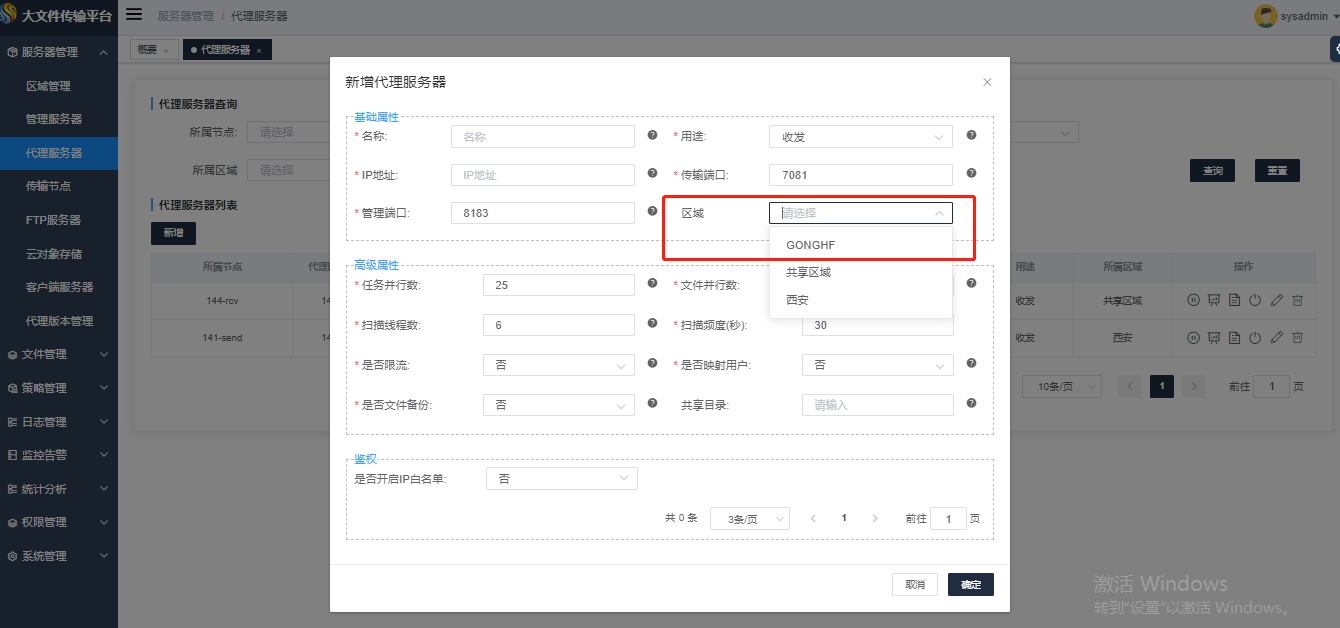Click power icon in 141-send row

point(1255,338)
